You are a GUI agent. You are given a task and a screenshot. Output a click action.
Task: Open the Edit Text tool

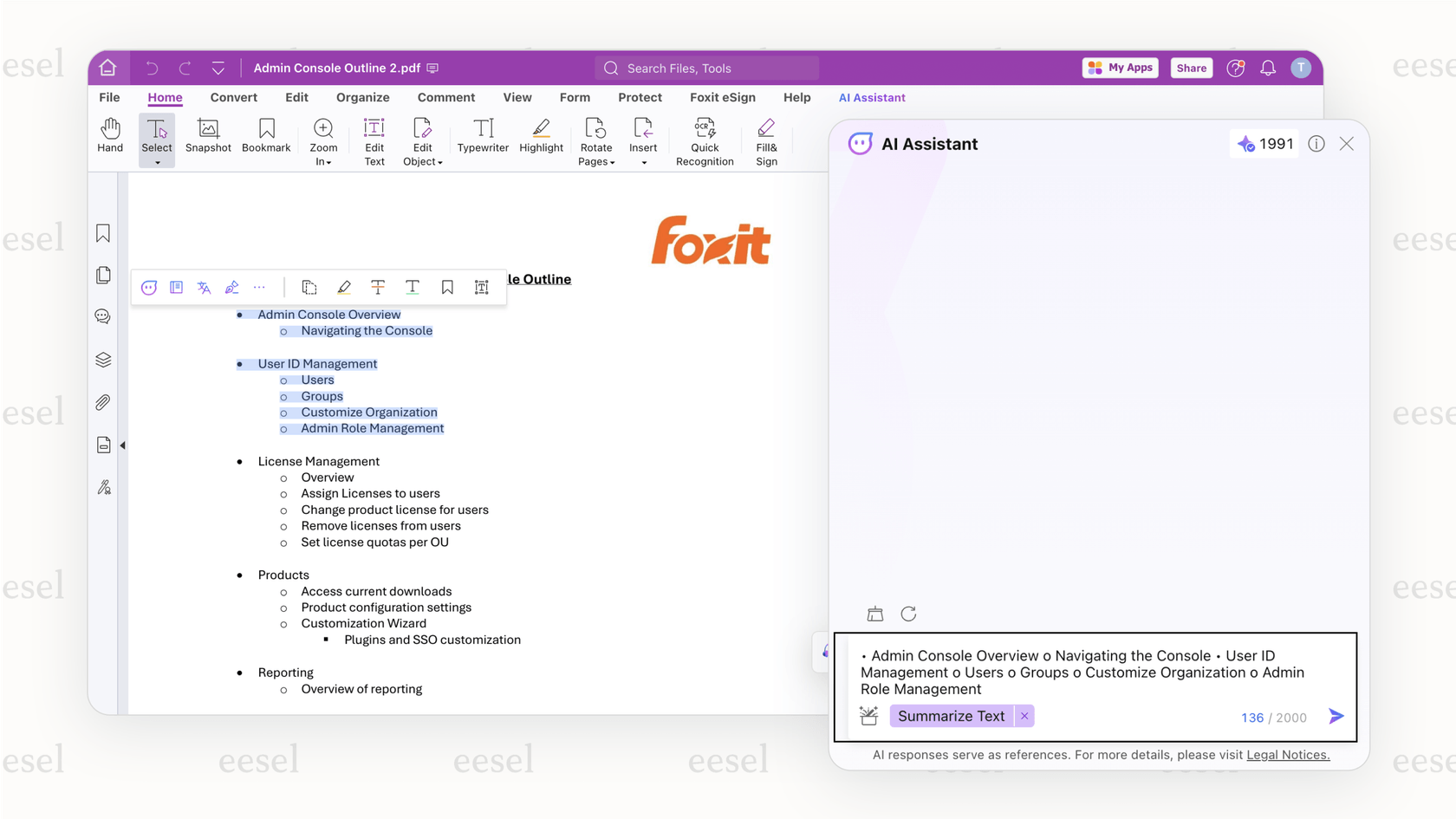(x=374, y=141)
